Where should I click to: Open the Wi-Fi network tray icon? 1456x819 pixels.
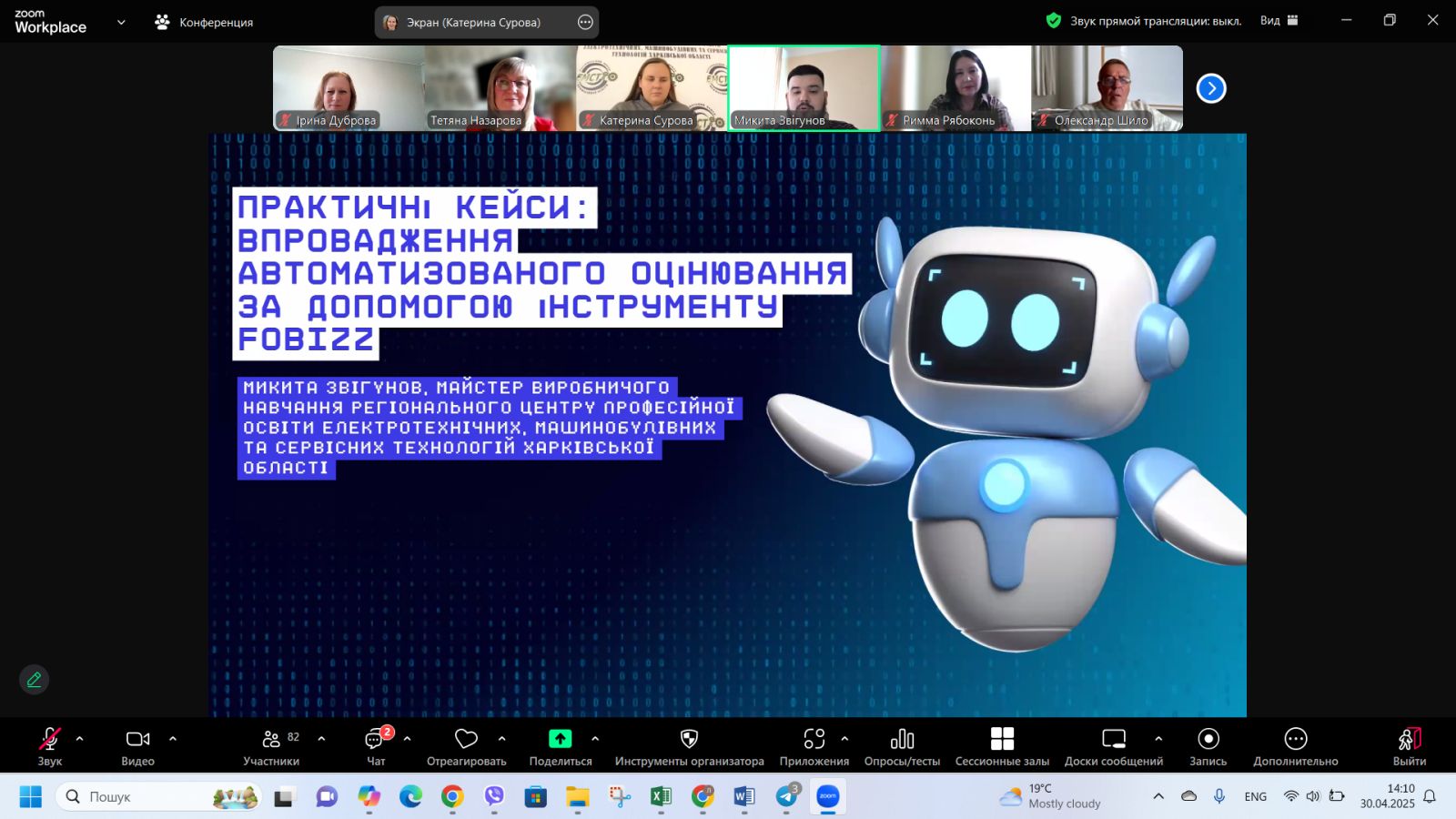(x=1290, y=796)
